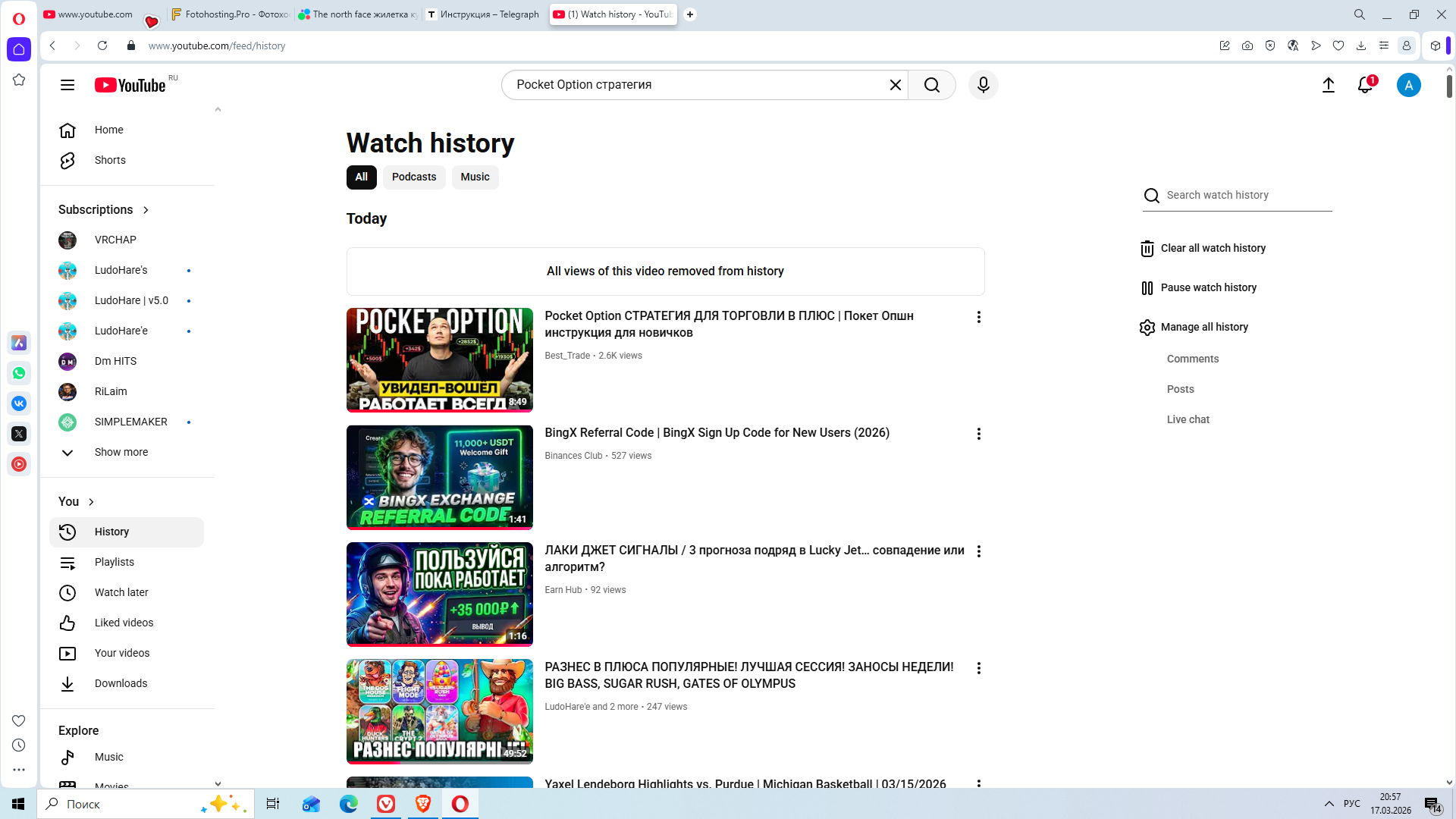The width and height of the screenshot is (1456, 819).
Task: Open the hamburger guide menu
Action: pyautogui.click(x=67, y=85)
